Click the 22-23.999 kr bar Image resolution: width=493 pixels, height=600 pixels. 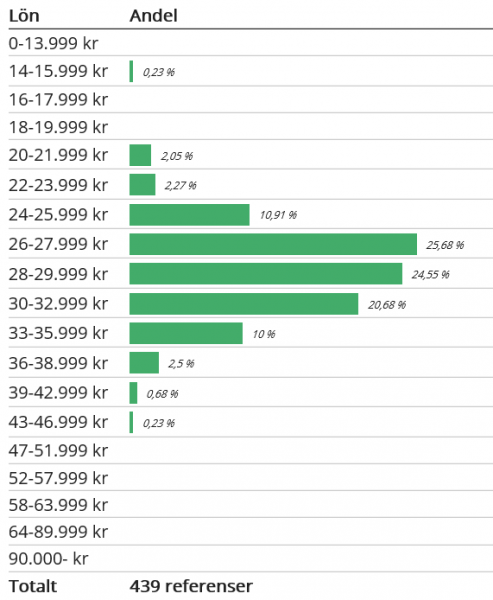(x=142, y=185)
